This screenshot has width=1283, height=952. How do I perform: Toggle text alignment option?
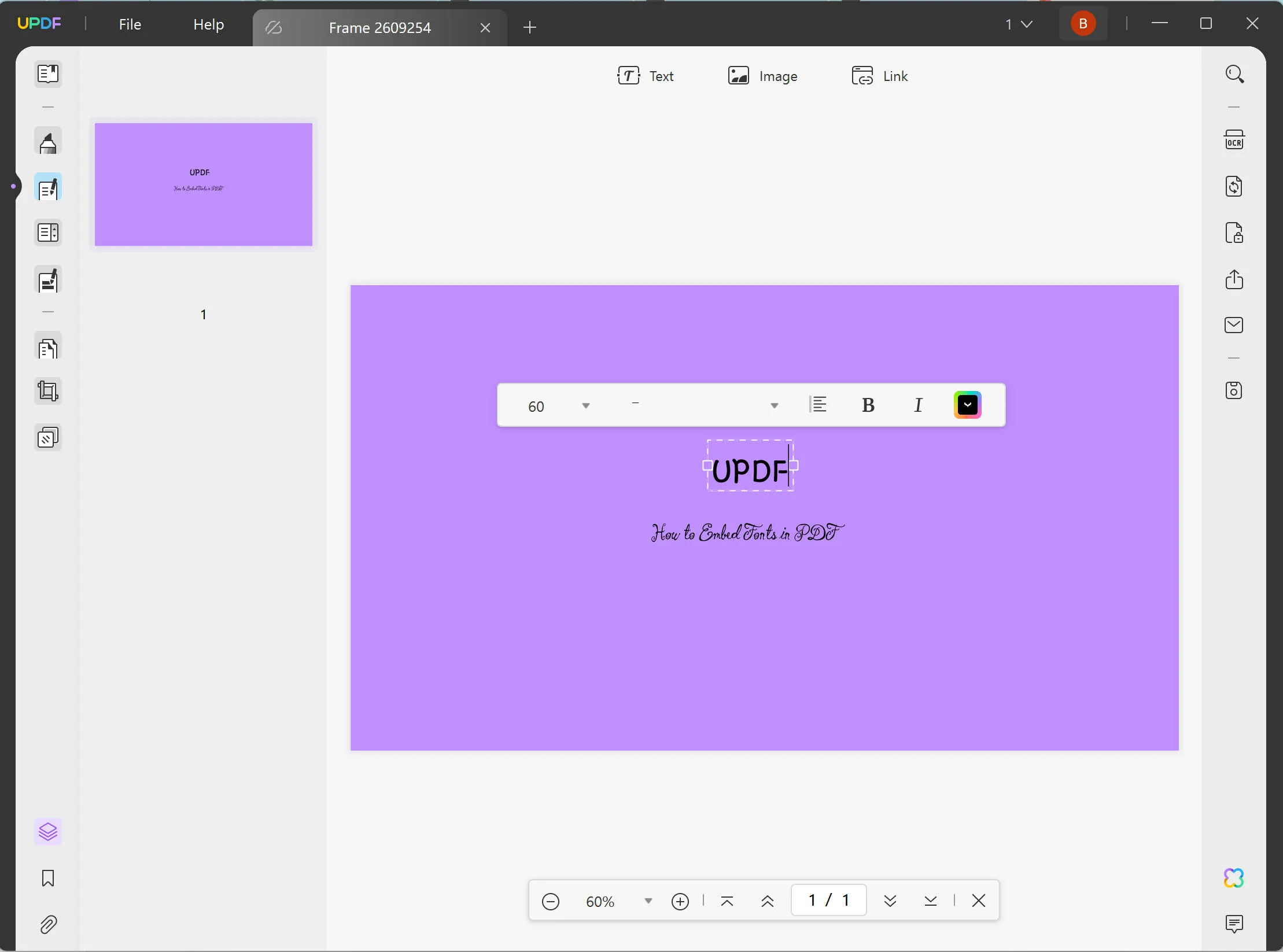pyautogui.click(x=818, y=405)
